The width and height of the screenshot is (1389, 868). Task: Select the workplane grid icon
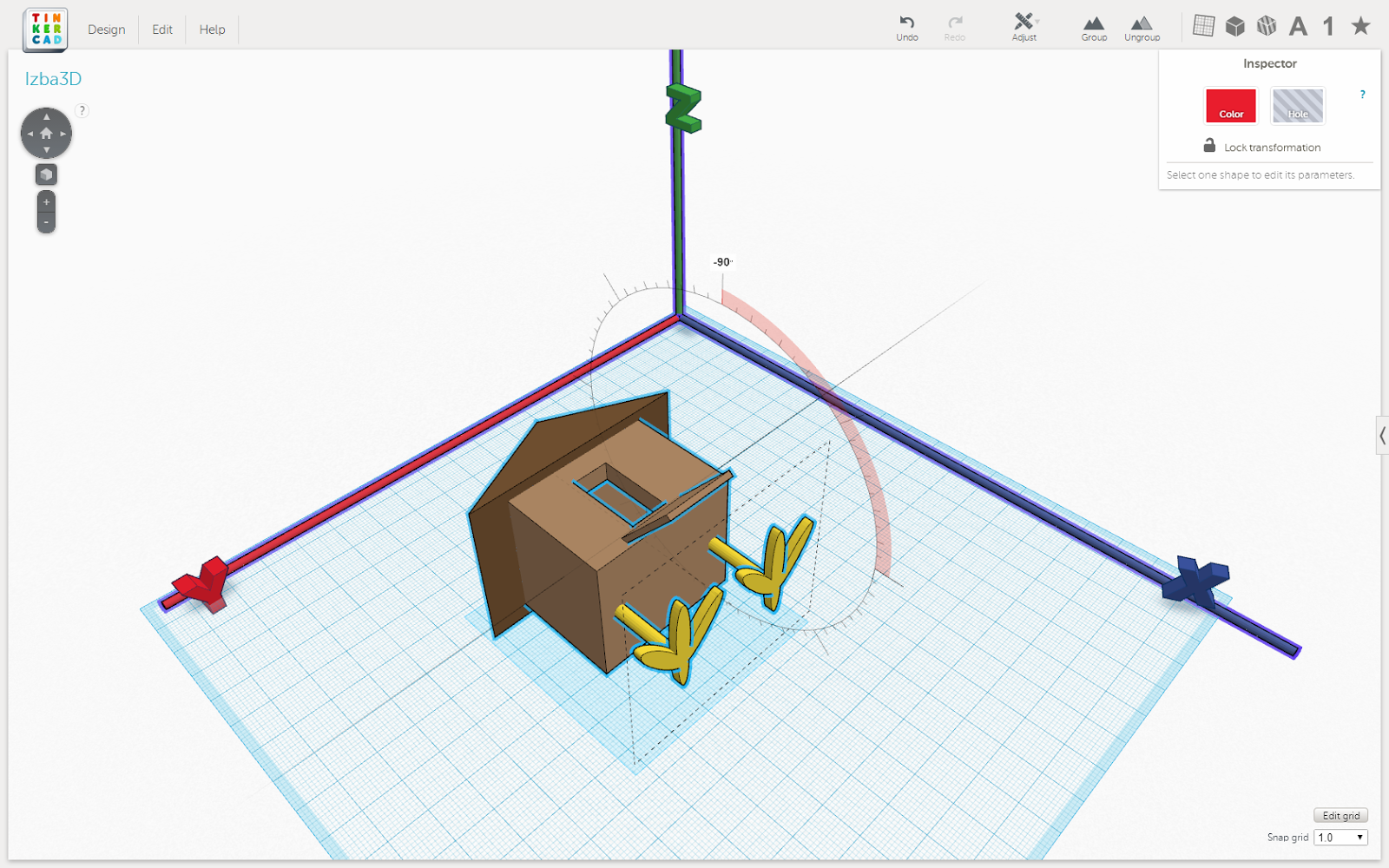coord(1203,26)
